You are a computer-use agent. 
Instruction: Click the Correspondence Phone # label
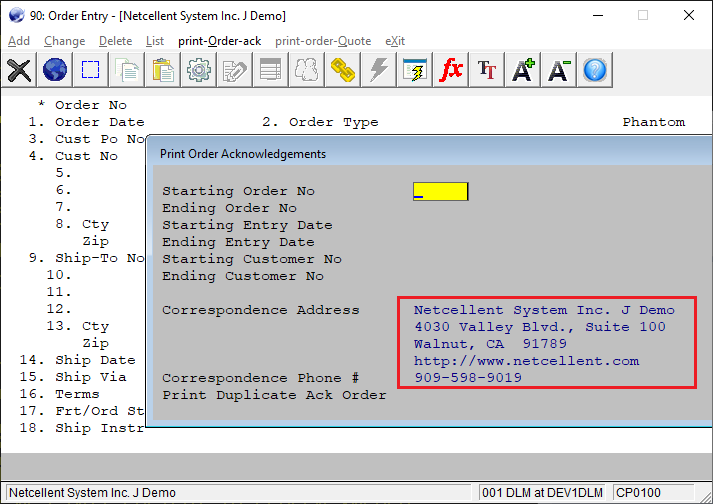(x=261, y=378)
